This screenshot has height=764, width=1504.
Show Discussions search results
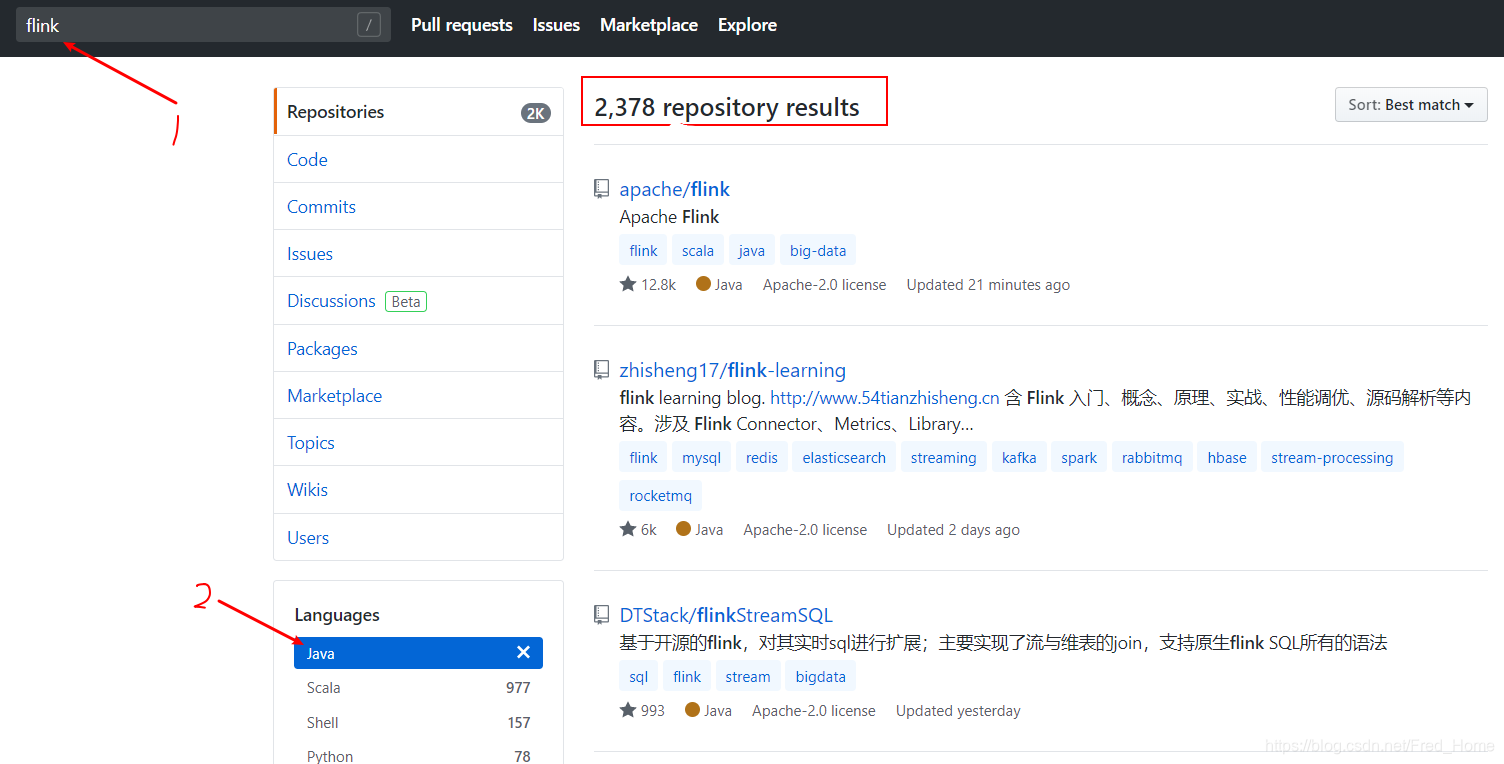(418, 300)
